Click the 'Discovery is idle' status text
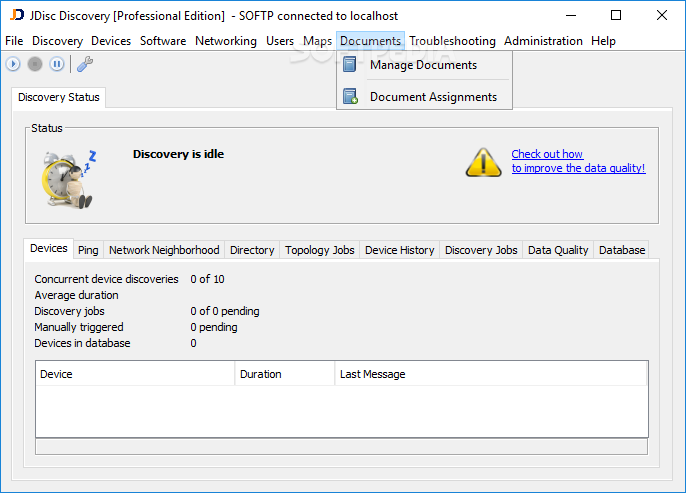The height and width of the screenshot is (493, 686). click(x=178, y=154)
